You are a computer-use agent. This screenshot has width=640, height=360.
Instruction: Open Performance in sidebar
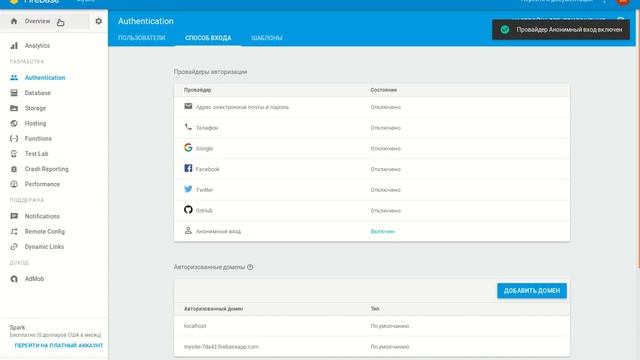[42, 184]
